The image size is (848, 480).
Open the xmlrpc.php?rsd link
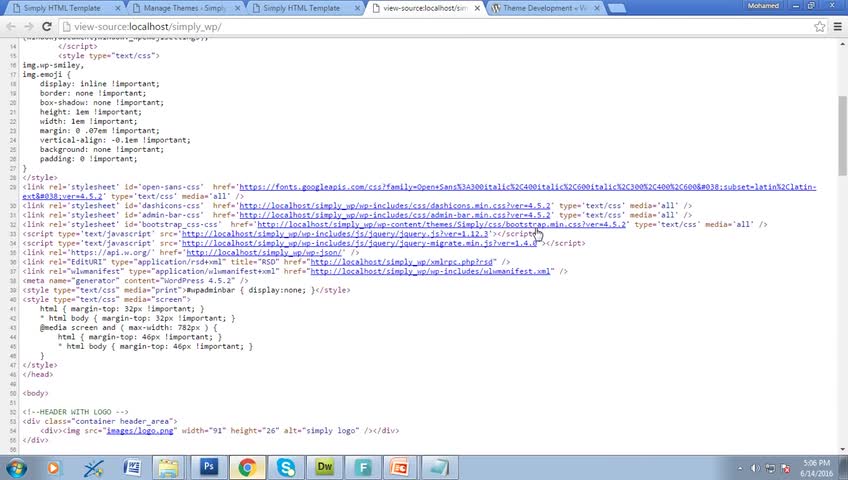(402, 262)
